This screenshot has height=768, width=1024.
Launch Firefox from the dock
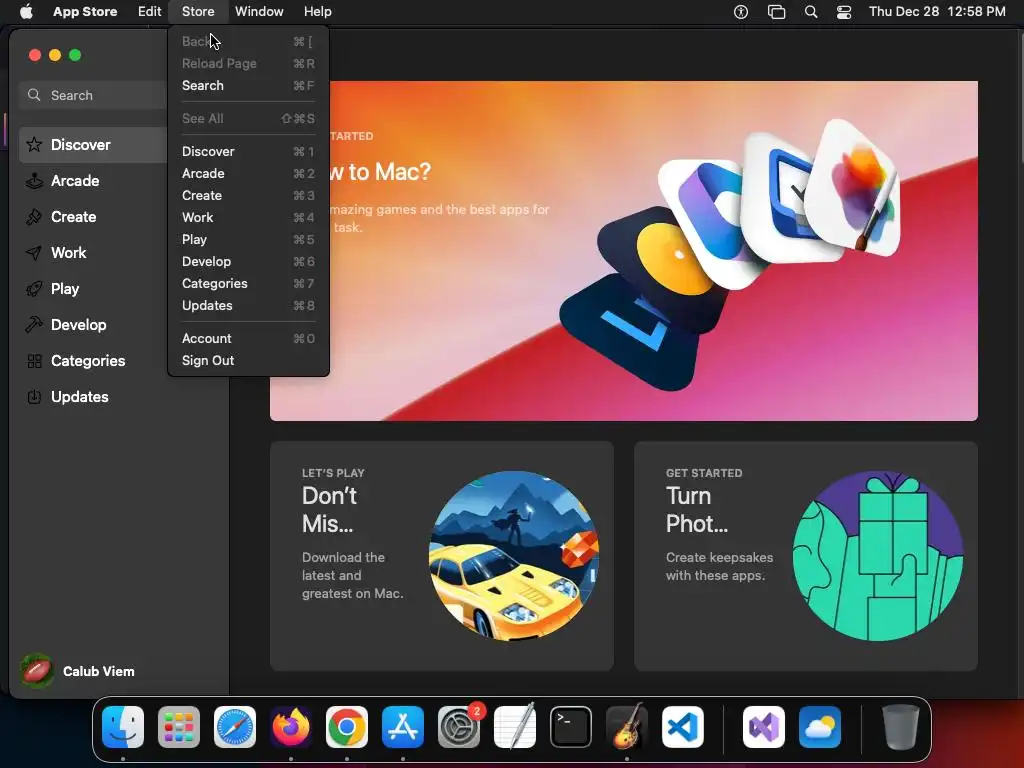(x=291, y=727)
